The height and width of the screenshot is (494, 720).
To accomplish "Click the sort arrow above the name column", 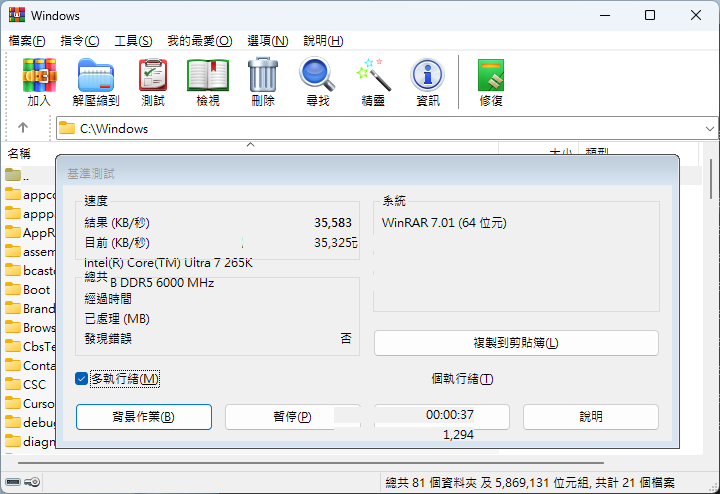I will point(250,145).
